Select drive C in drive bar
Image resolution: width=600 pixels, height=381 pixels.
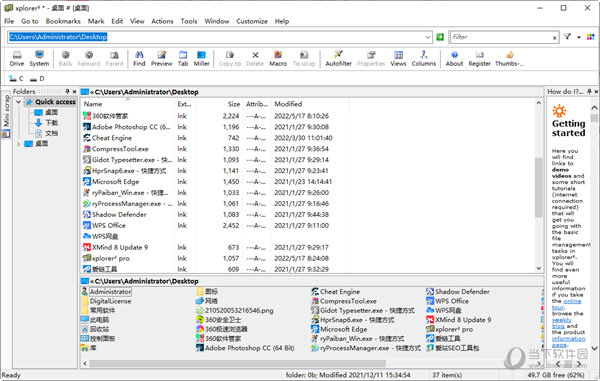pyautogui.click(x=16, y=78)
